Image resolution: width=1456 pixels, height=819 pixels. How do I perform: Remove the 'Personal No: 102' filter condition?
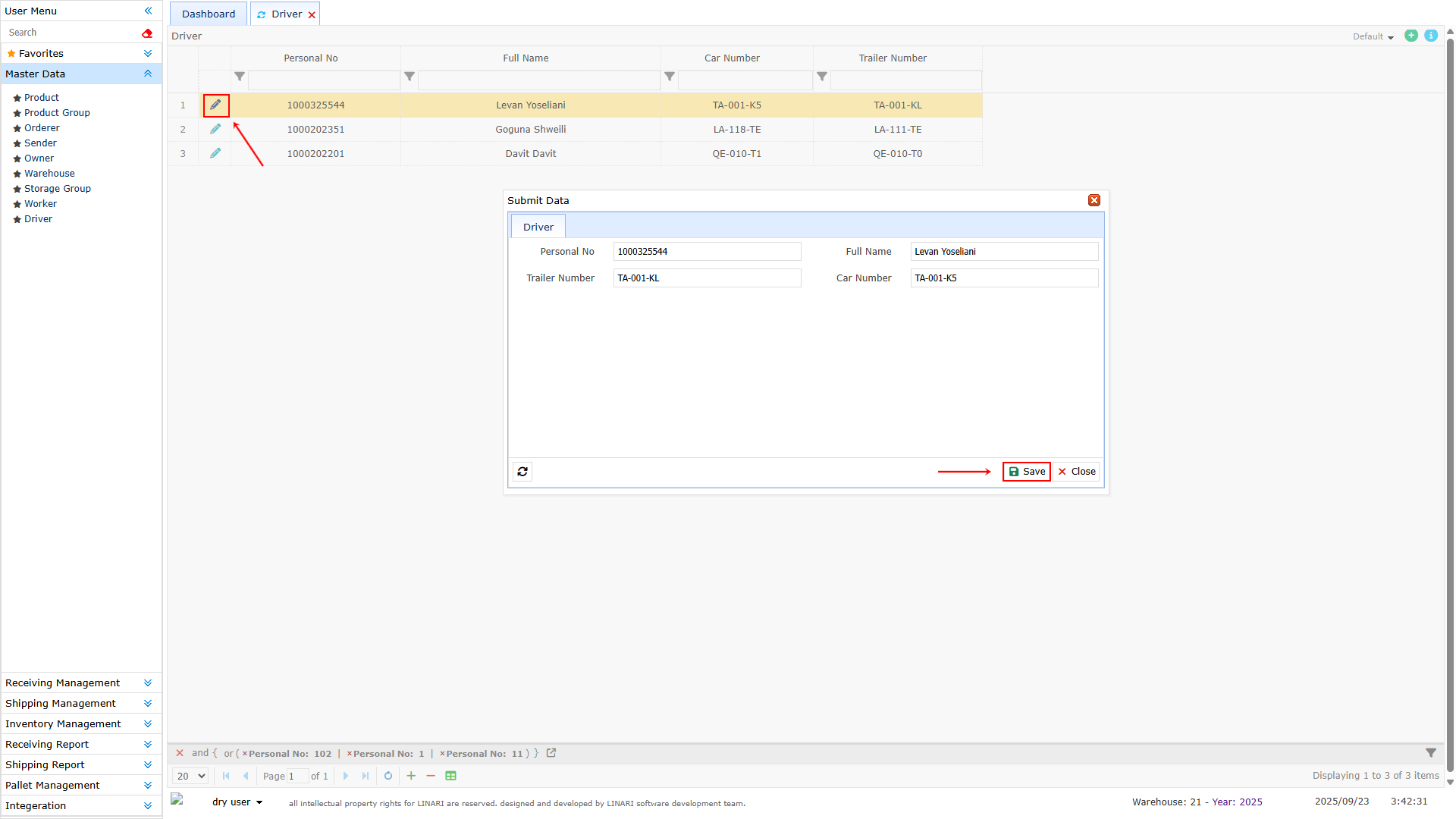coord(245,754)
